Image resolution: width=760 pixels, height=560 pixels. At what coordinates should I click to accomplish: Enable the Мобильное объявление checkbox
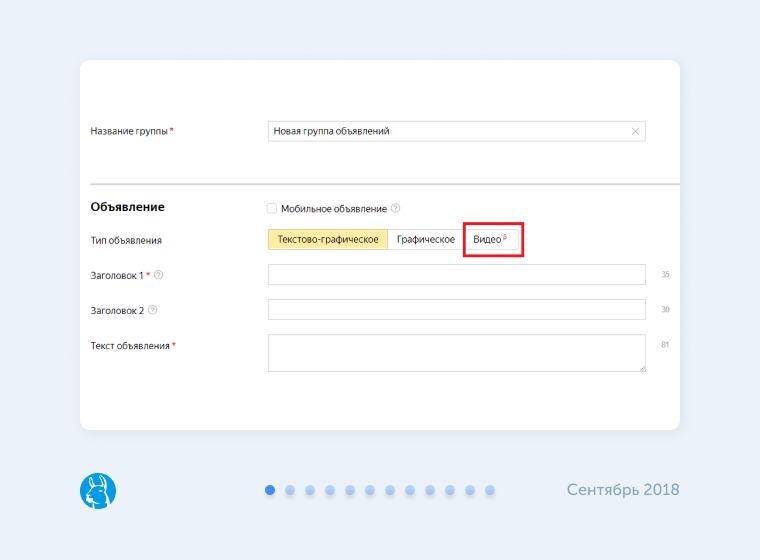tap(272, 208)
